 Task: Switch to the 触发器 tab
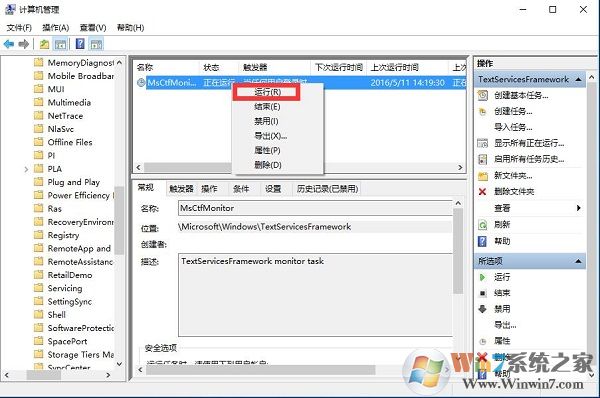[x=182, y=189]
